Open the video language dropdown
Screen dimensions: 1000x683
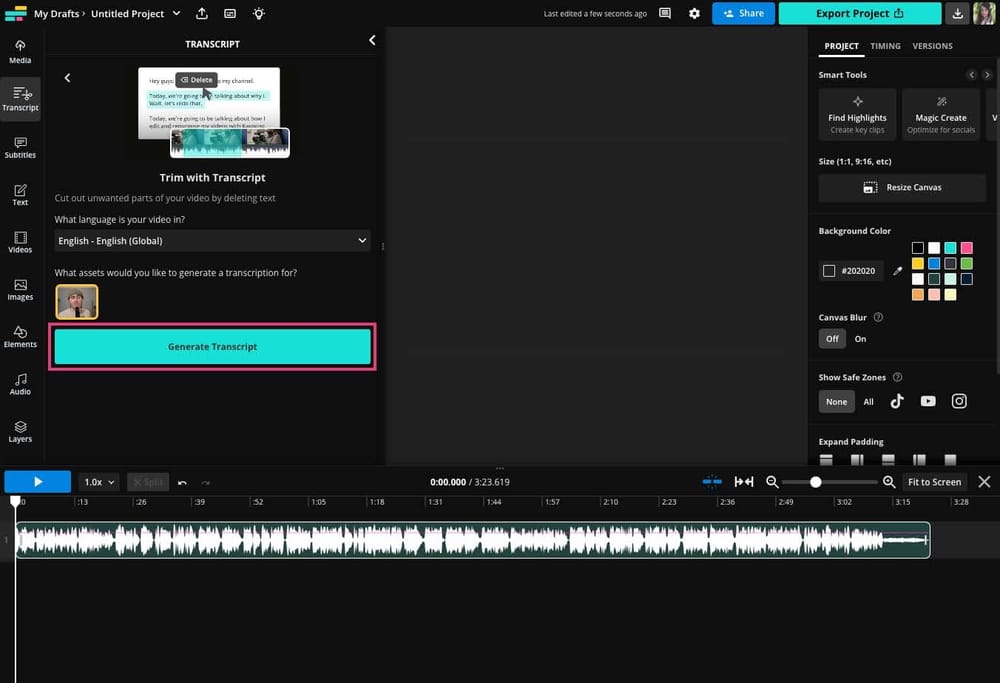212,240
